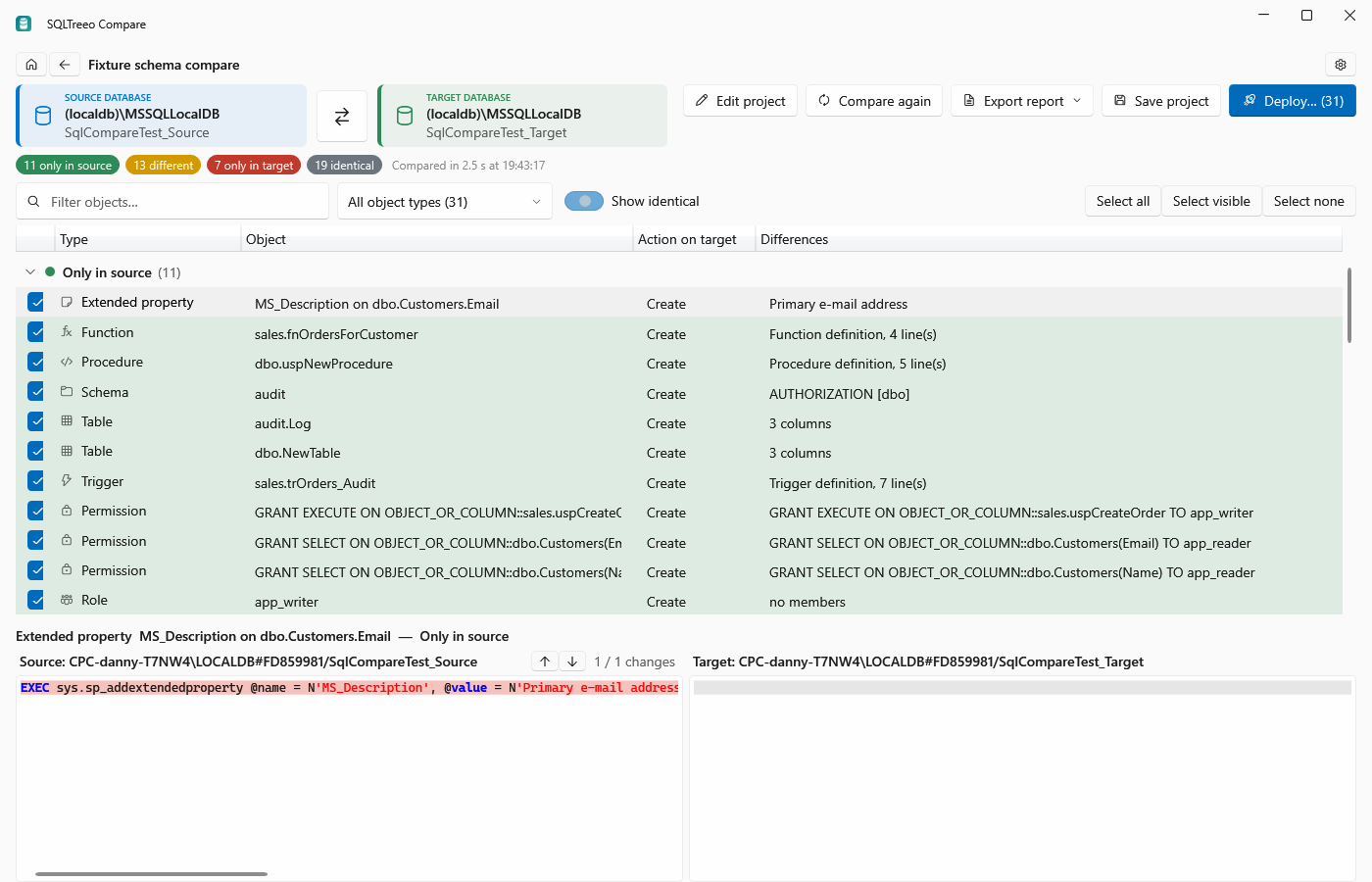Jump to previous change arrow
This screenshot has width=1372, height=882.
coord(545,661)
